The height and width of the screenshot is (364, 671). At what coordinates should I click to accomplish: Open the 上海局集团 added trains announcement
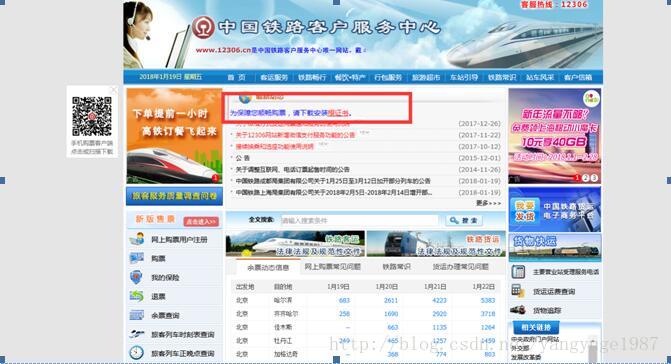334,192
